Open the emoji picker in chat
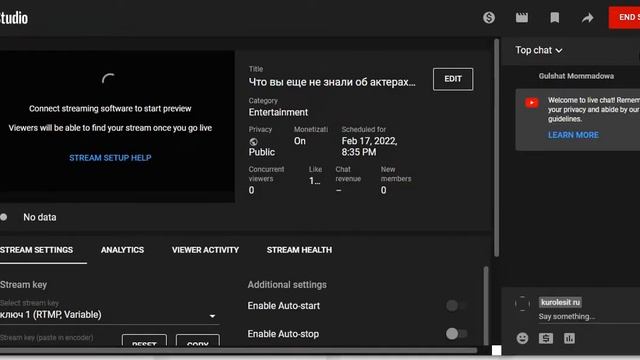The height and width of the screenshot is (360, 640). 522,338
